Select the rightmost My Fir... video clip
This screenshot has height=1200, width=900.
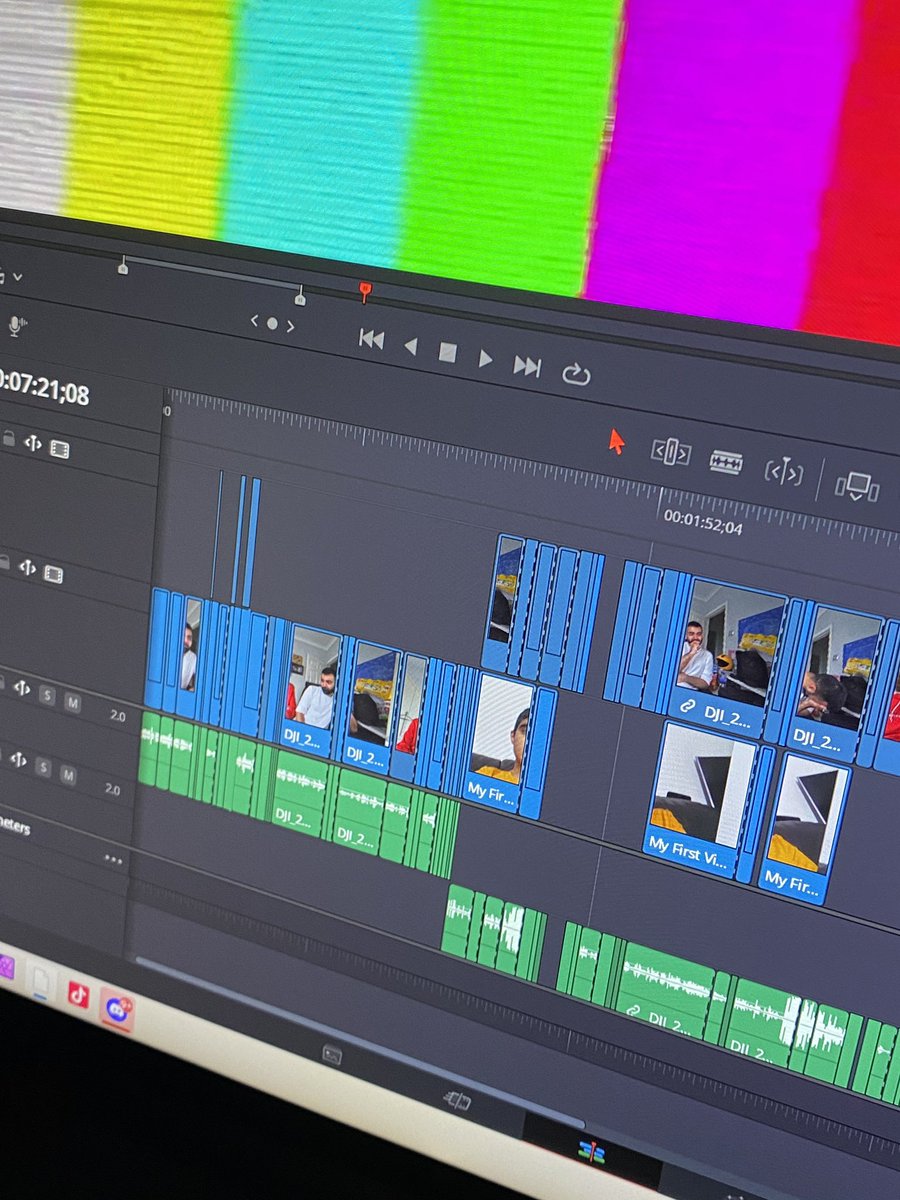click(803, 830)
